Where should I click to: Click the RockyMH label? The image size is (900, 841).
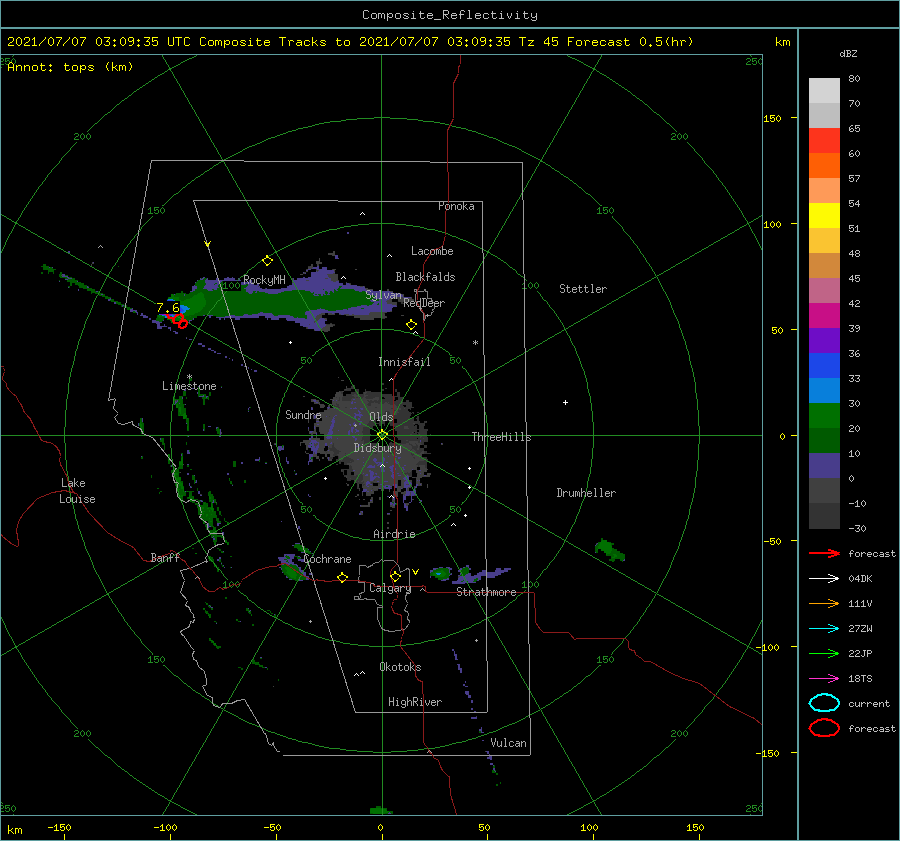264,280
